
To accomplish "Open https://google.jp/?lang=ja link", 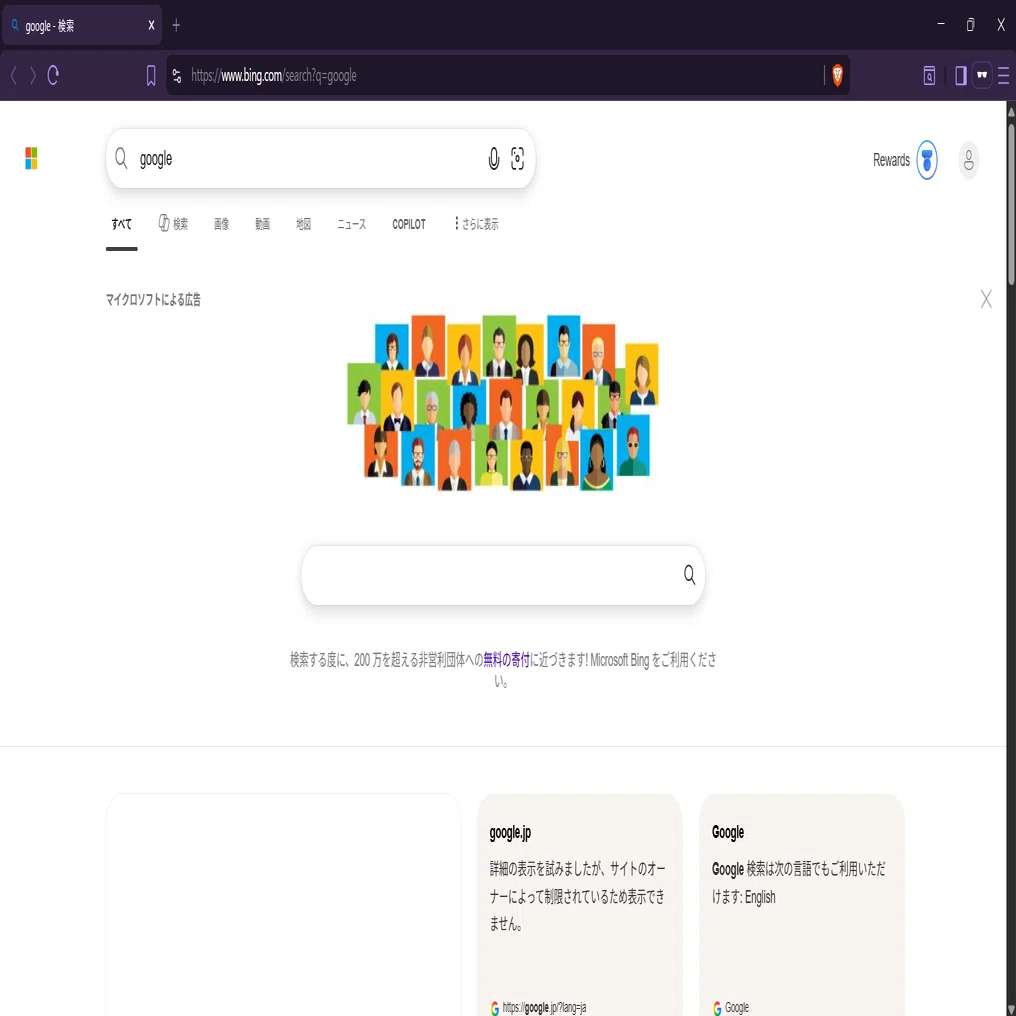I will [544, 1008].
